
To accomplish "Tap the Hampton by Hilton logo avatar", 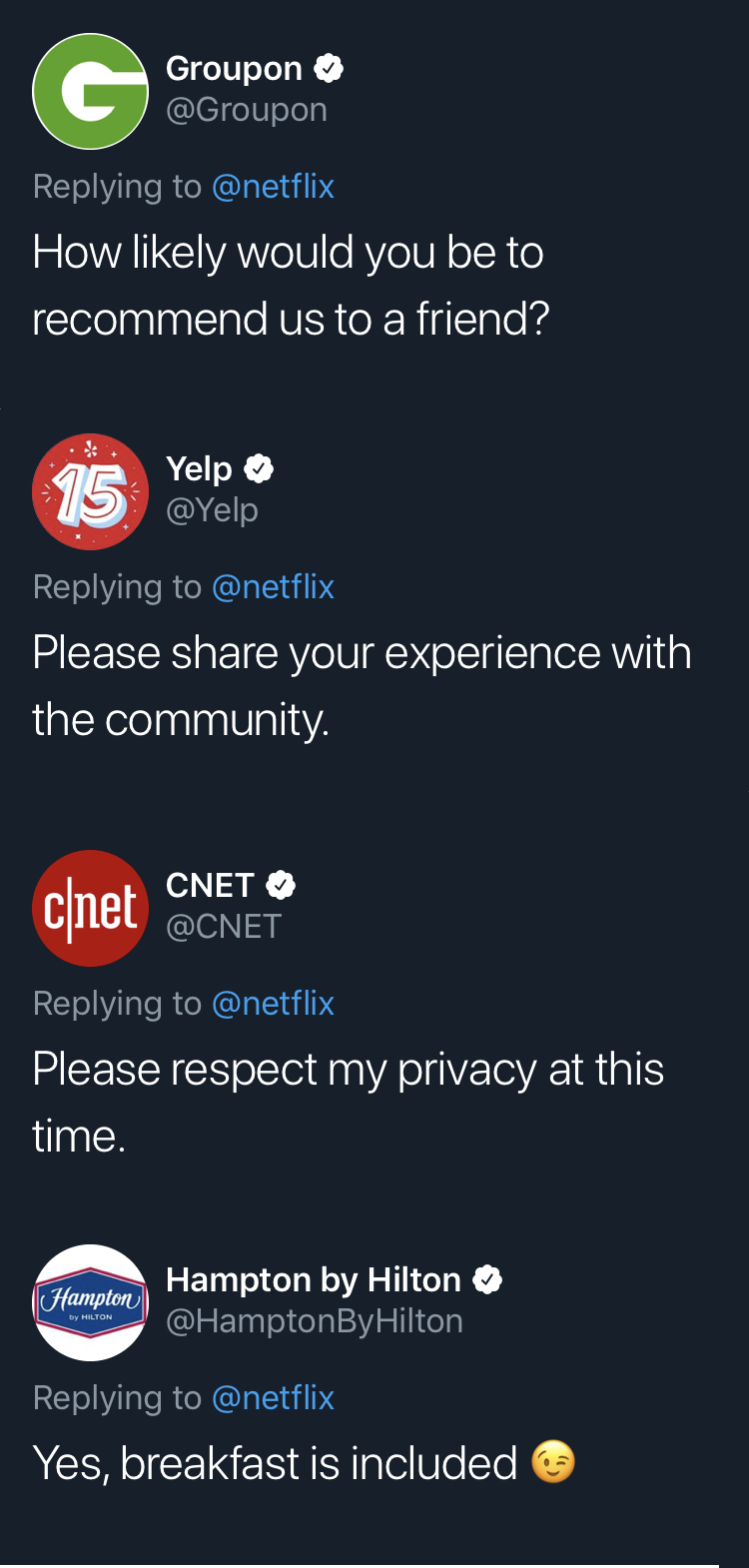I will [91, 1302].
